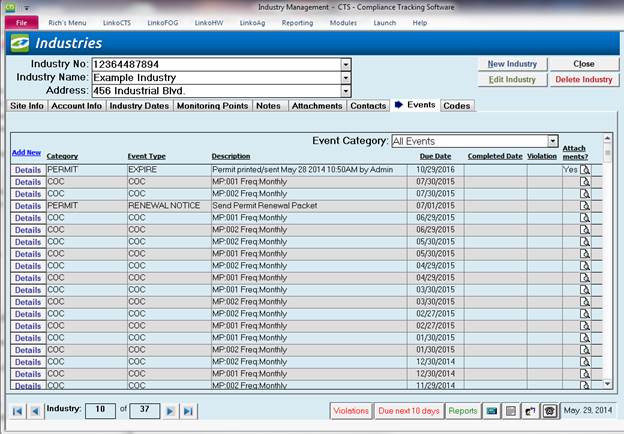Switch to the Monitoring Points tab
This screenshot has width=624, height=434.
click(212, 105)
